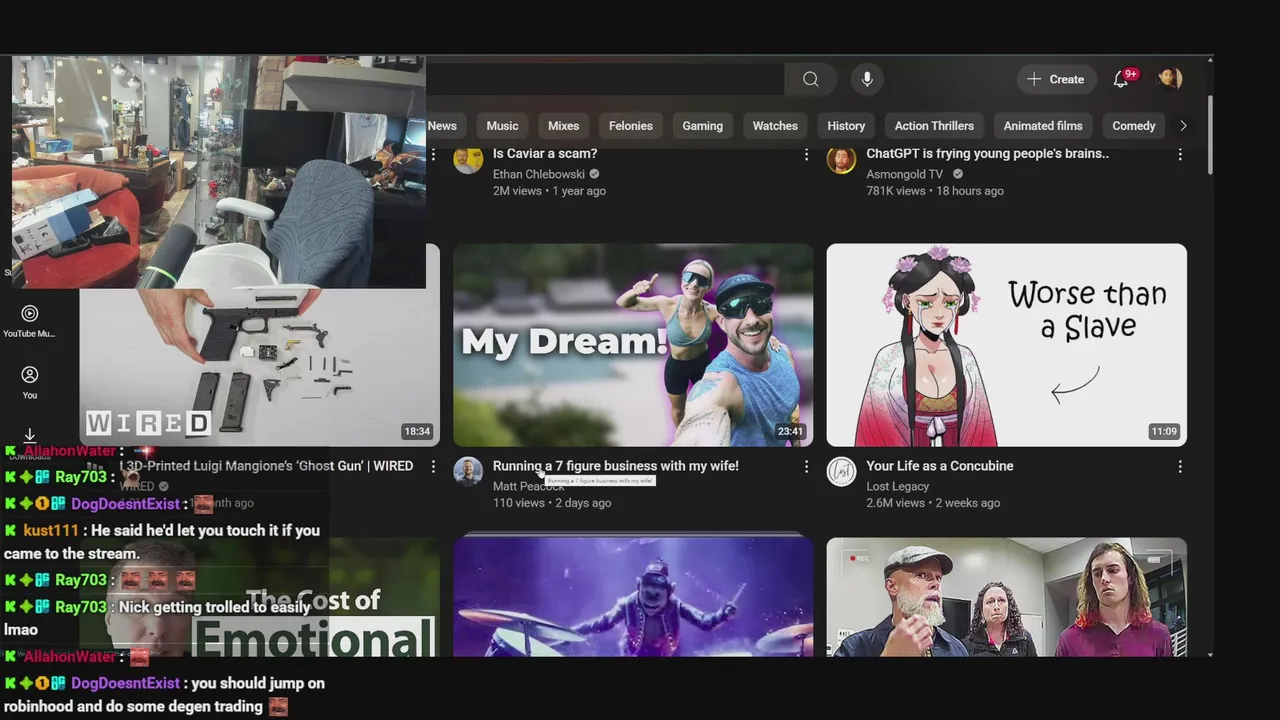Open account profile avatar

coord(1170,79)
